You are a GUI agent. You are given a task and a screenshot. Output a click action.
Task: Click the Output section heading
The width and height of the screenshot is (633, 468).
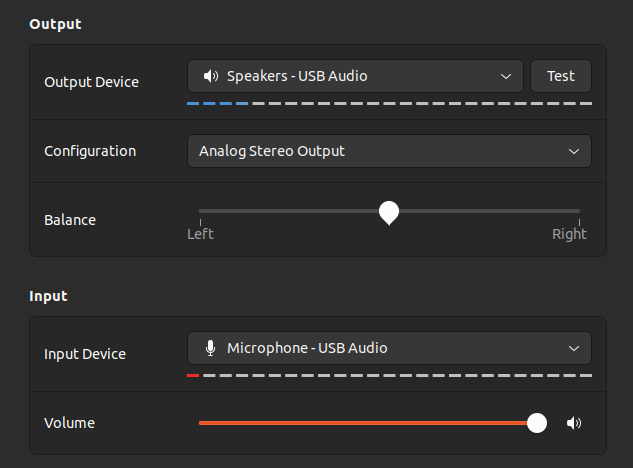[55, 24]
